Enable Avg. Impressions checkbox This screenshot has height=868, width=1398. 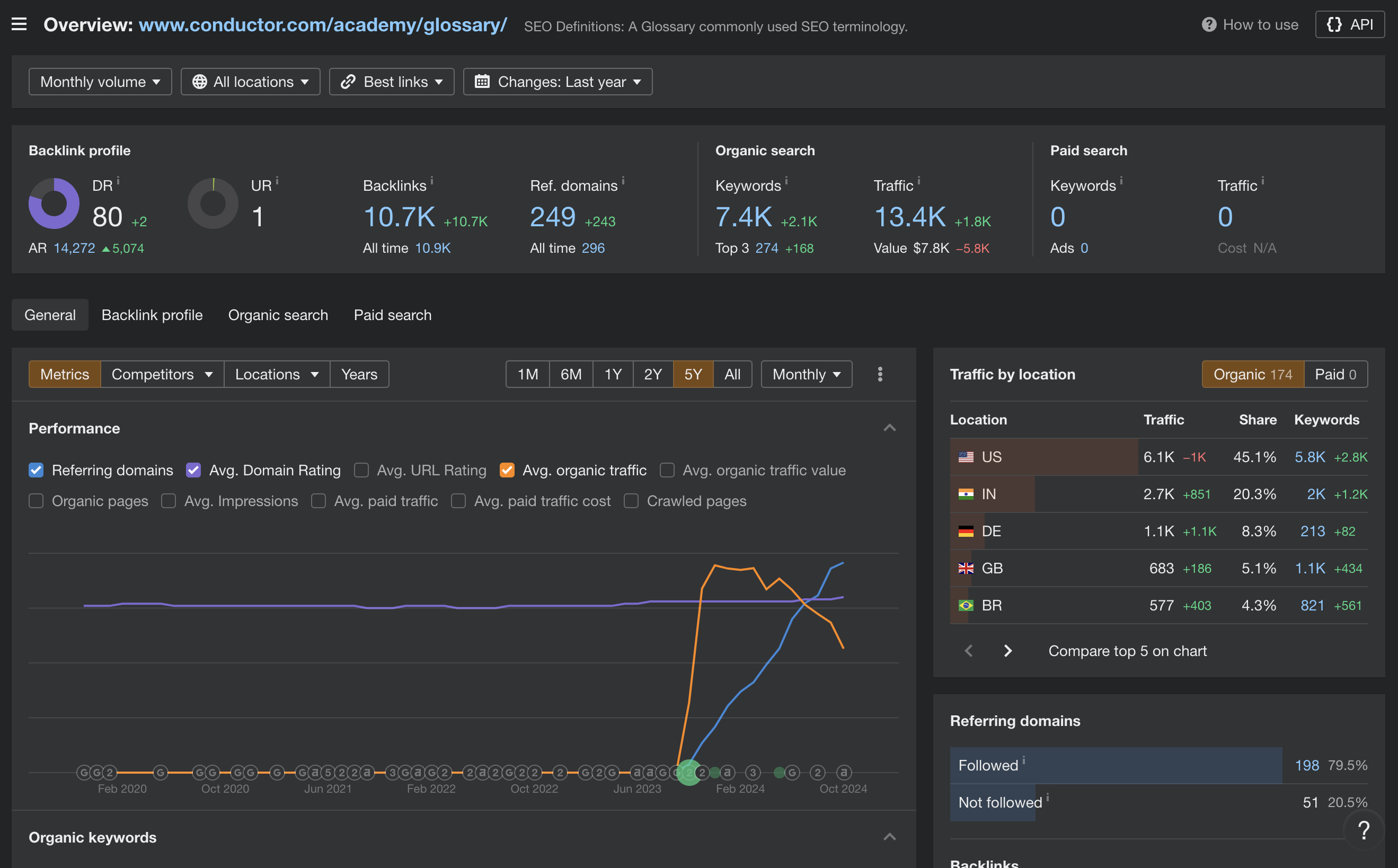pos(168,501)
